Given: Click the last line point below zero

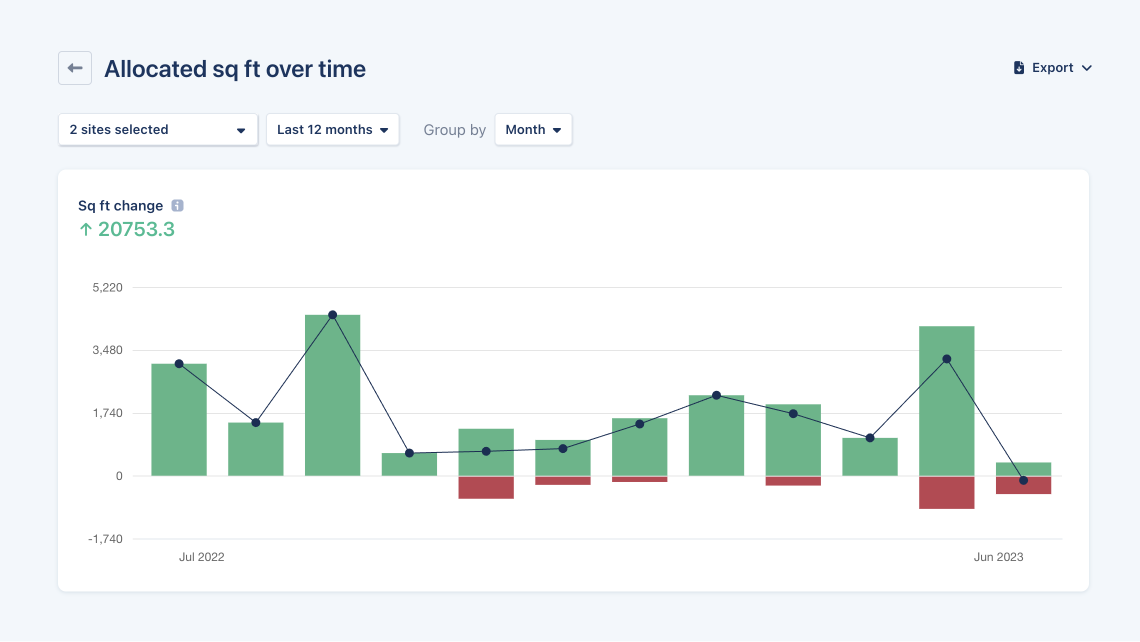Looking at the screenshot, I should pyautogui.click(x=1023, y=481).
